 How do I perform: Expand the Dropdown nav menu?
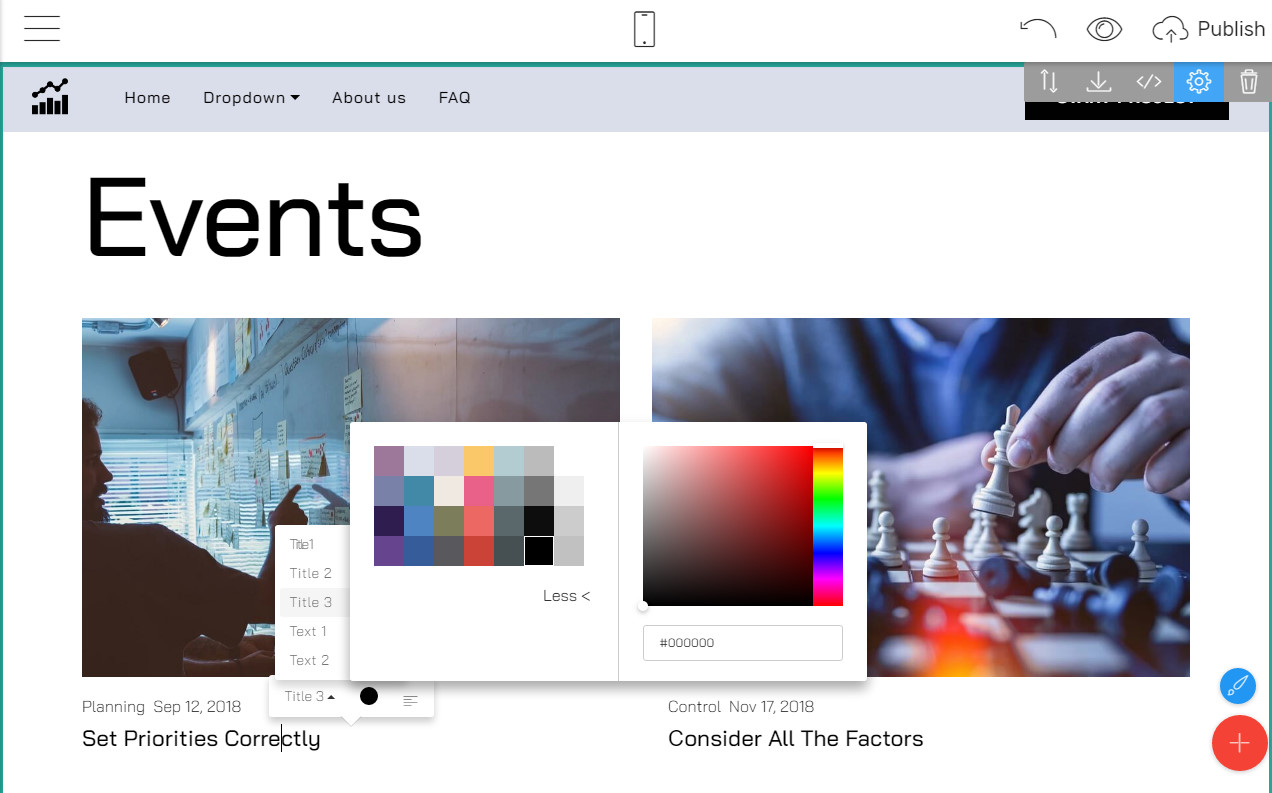pos(251,97)
